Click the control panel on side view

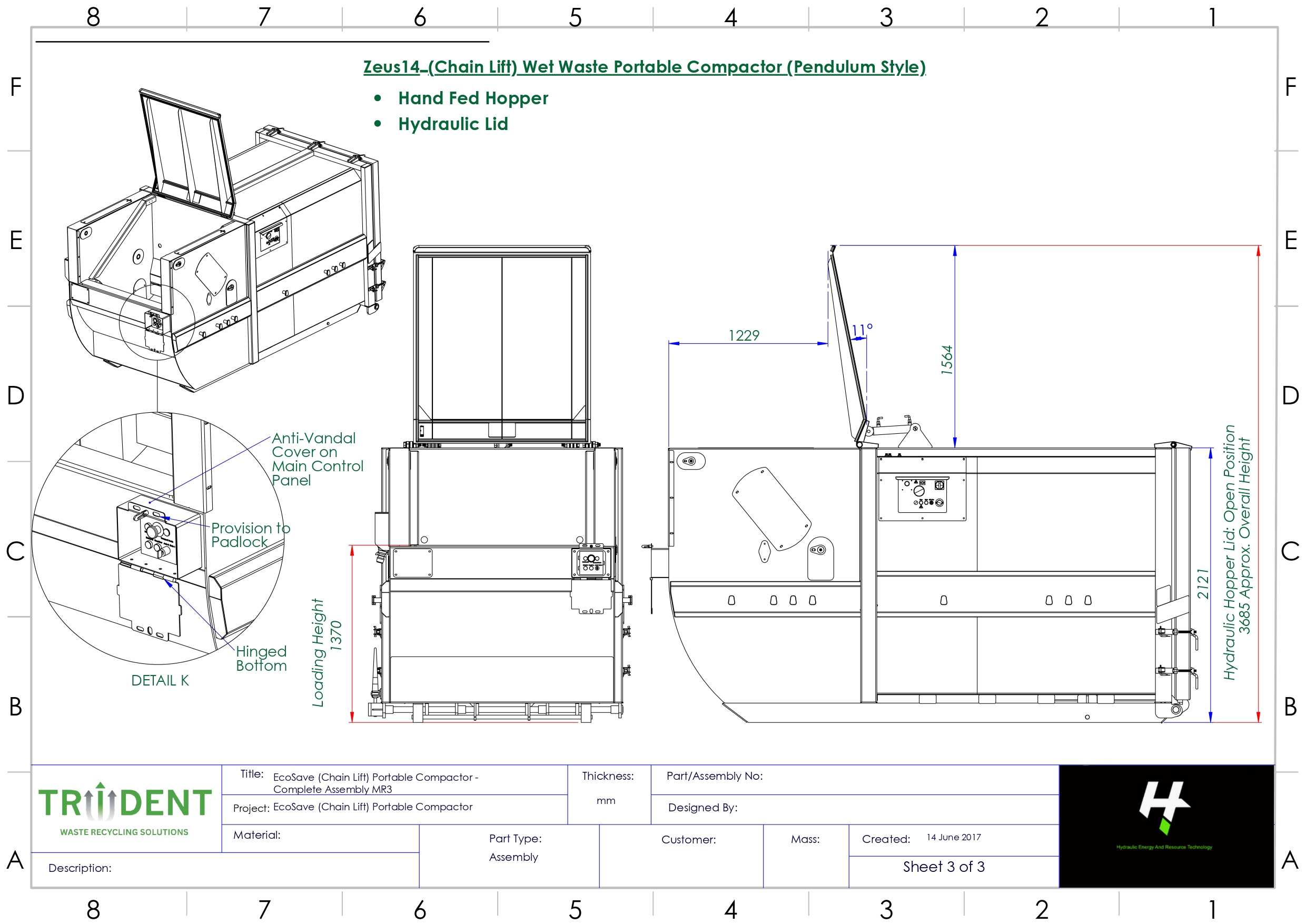point(922,495)
